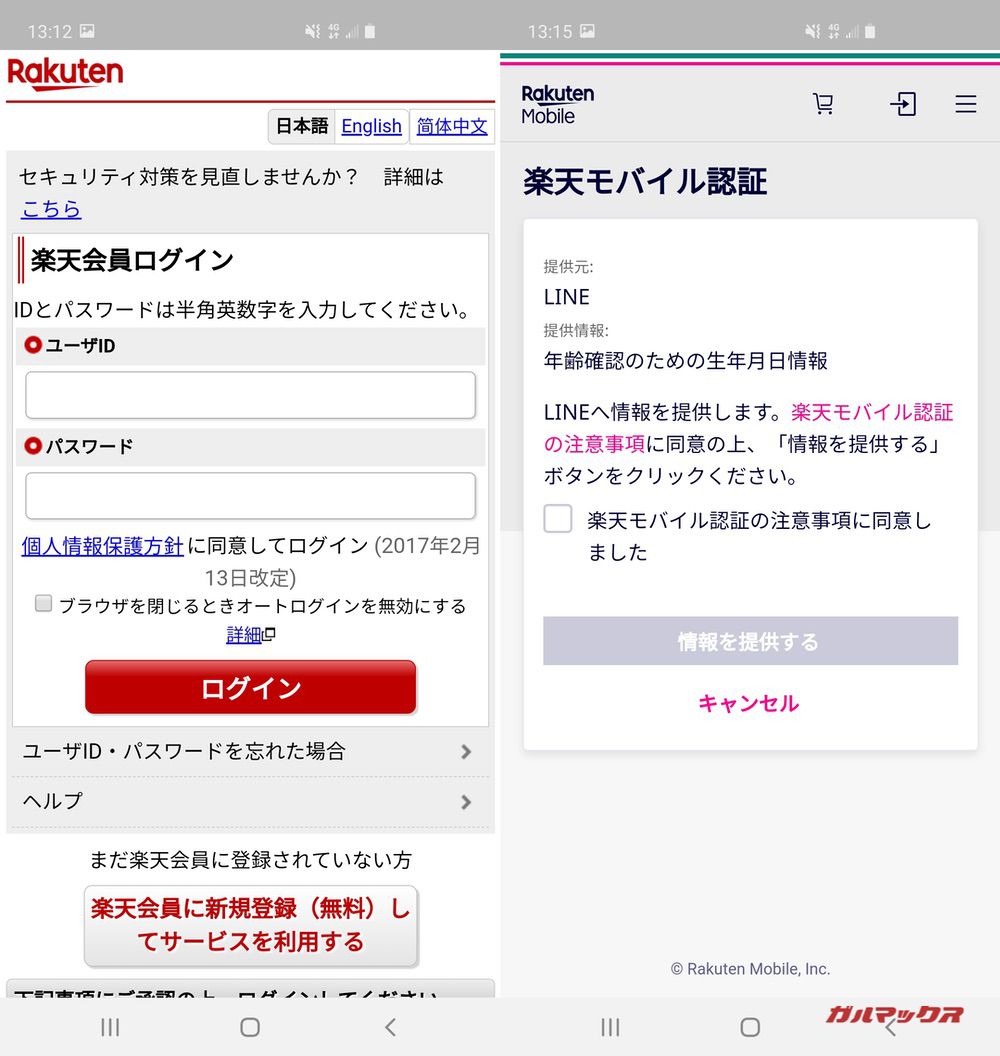Switch language to 简体中文
This screenshot has height=1056, width=1000.
(x=452, y=126)
